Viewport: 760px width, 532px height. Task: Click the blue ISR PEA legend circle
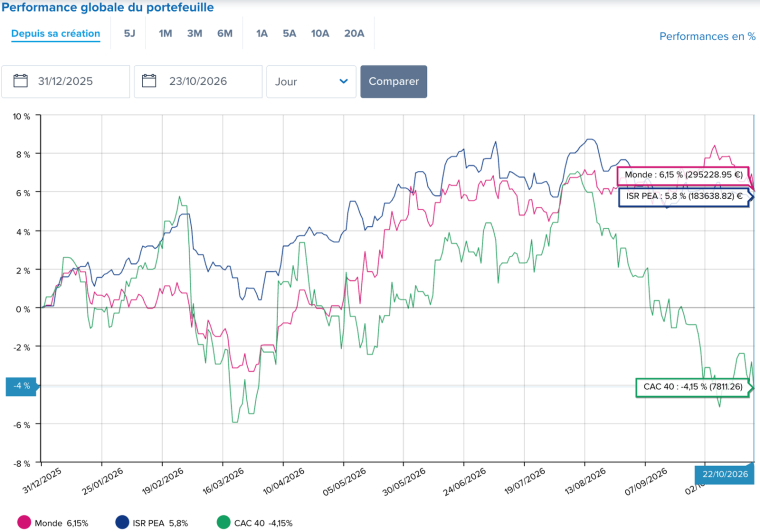[122, 522]
